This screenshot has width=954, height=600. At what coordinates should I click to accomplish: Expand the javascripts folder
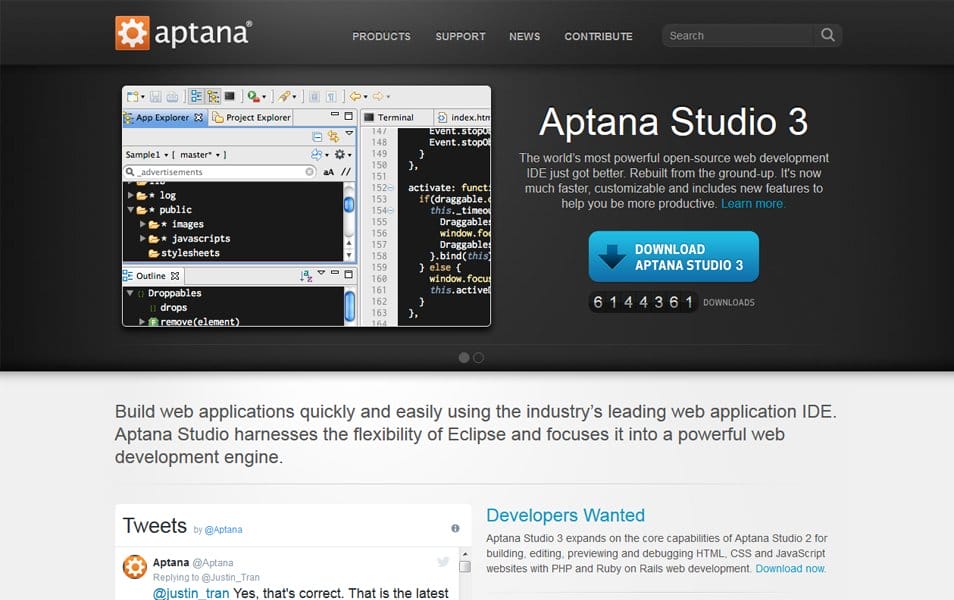[x=142, y=239]
